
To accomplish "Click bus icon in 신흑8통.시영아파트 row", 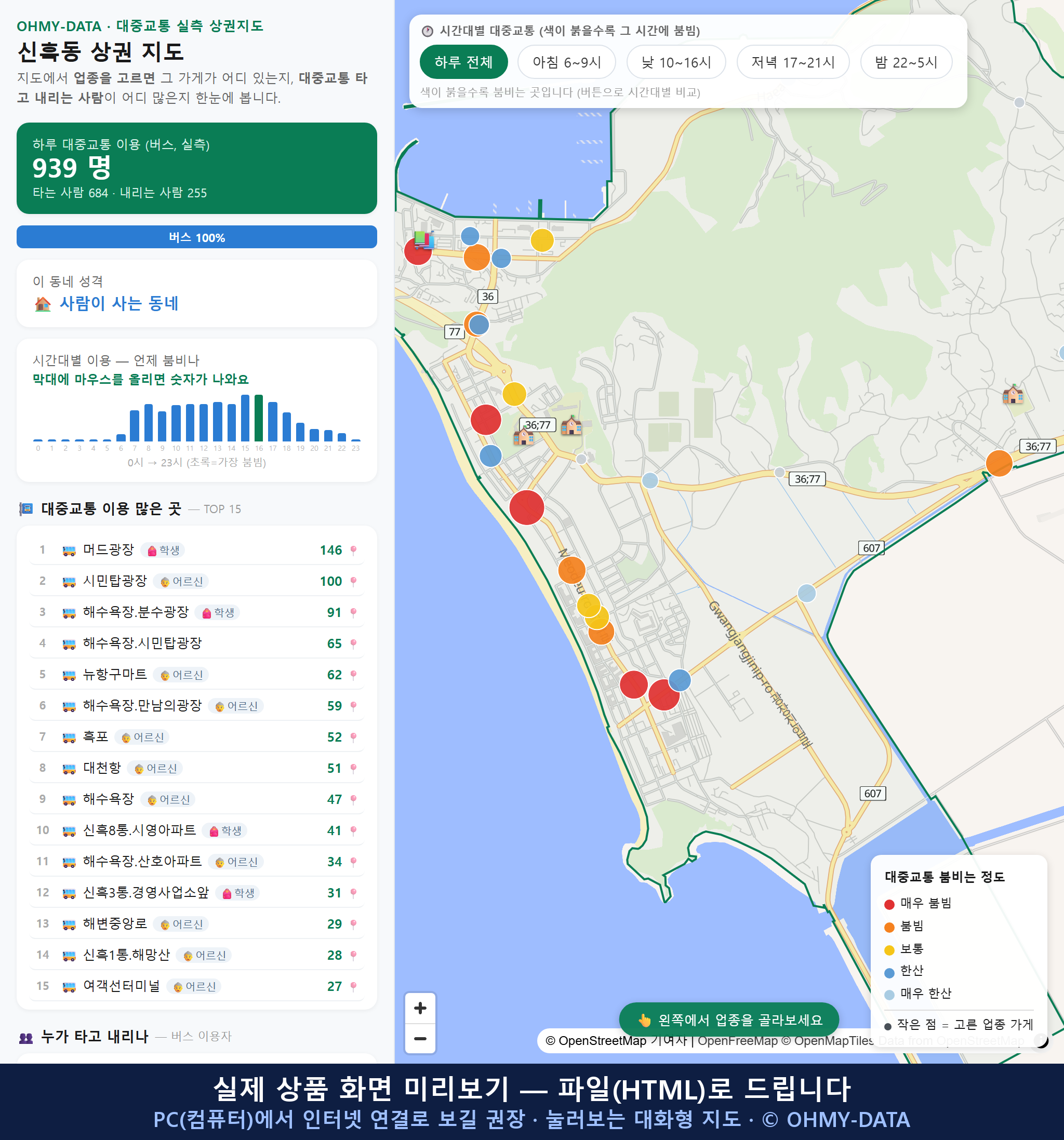I will tap(69, 831).
